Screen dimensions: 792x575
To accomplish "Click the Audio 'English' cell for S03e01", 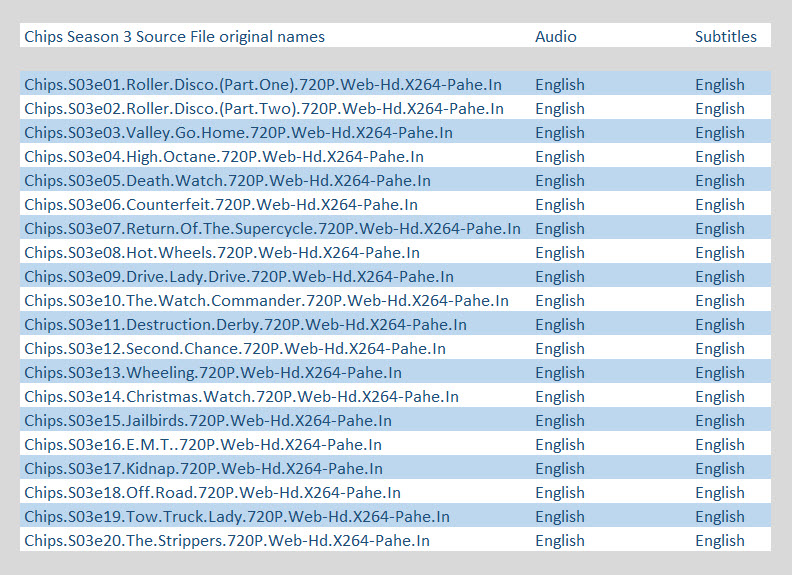I will point(560,85).
